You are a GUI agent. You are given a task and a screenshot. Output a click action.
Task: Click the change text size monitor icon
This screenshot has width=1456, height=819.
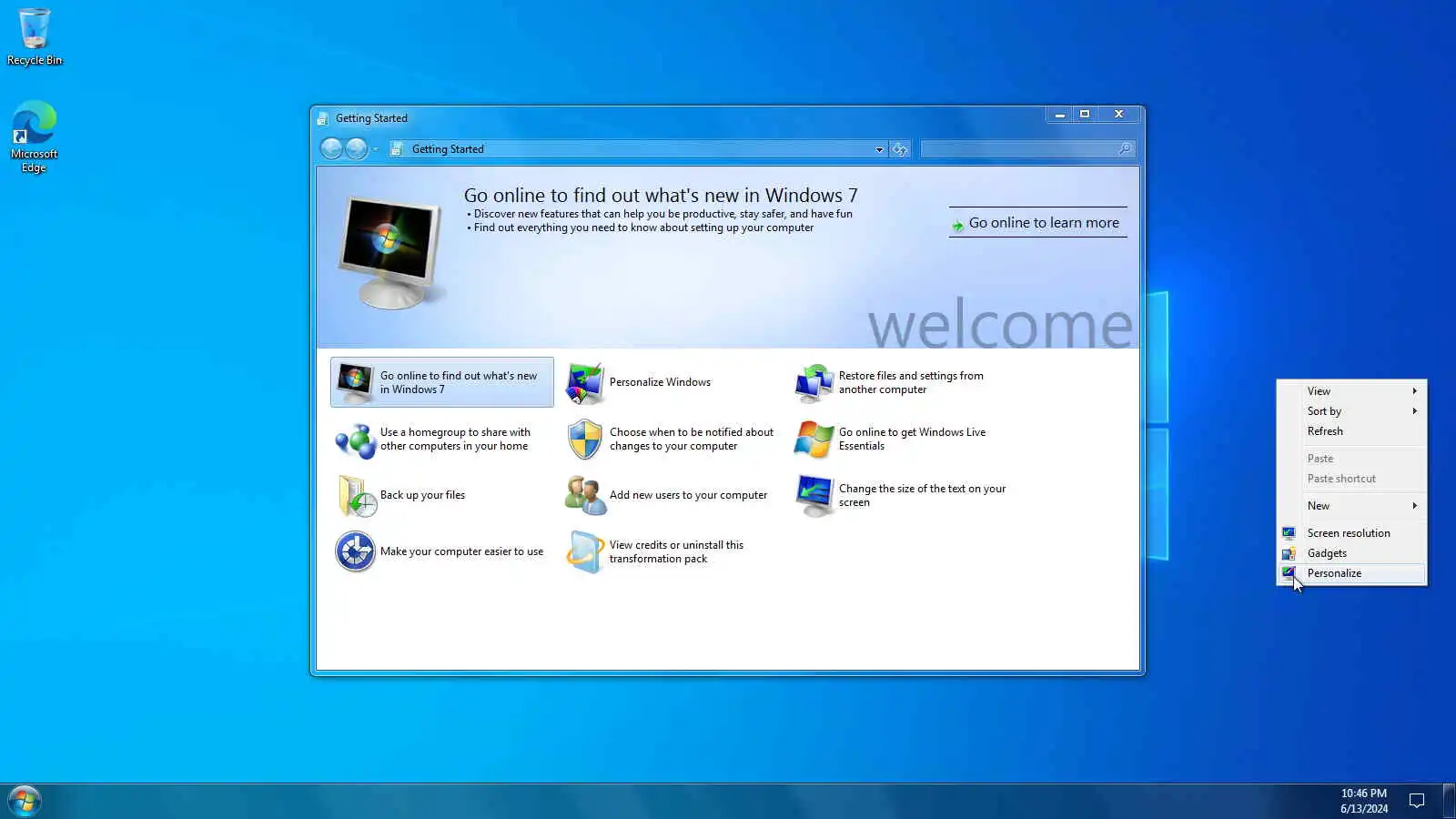[x=814, y=497]
